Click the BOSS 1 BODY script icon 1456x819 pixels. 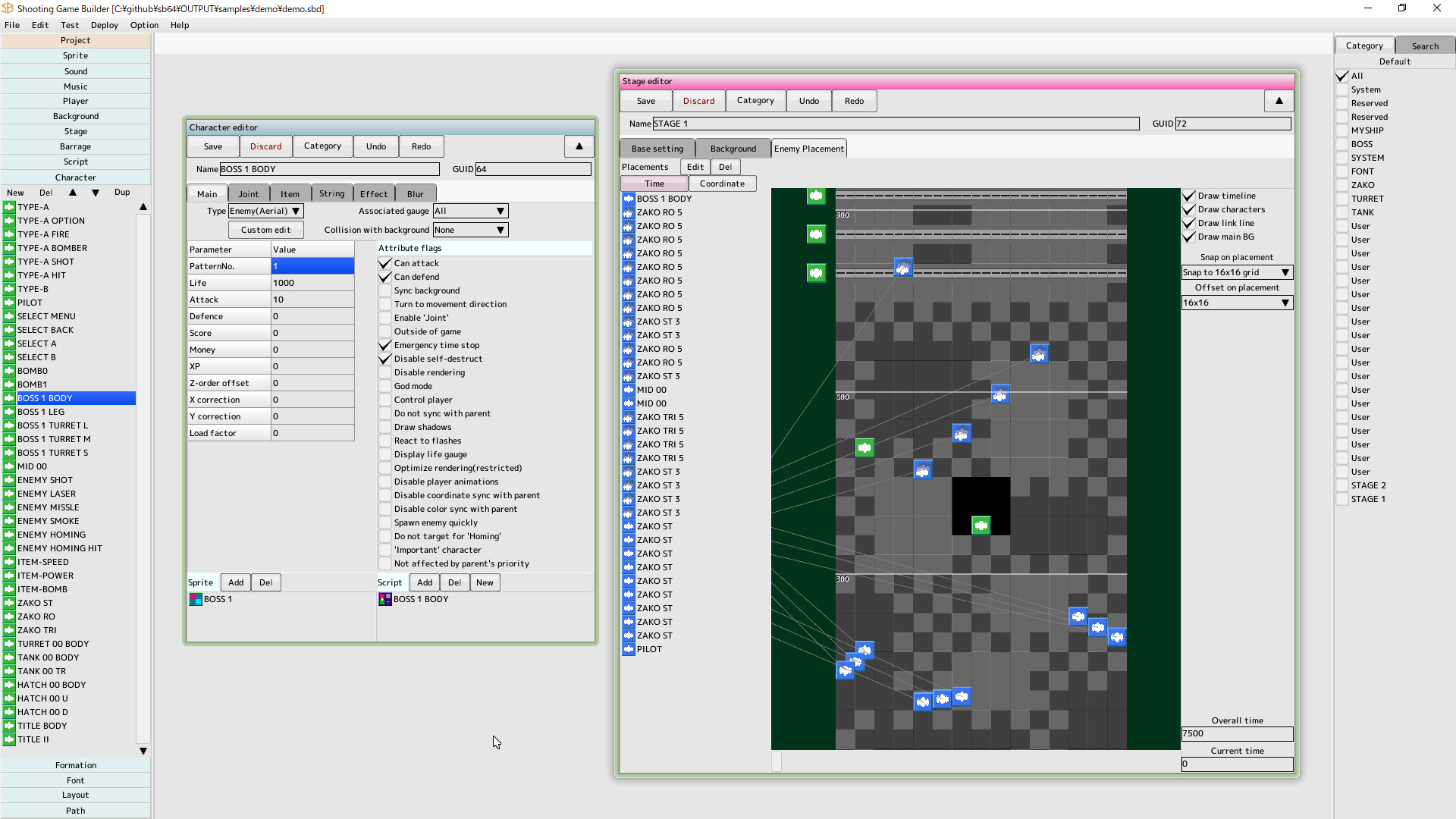[384, 599]
